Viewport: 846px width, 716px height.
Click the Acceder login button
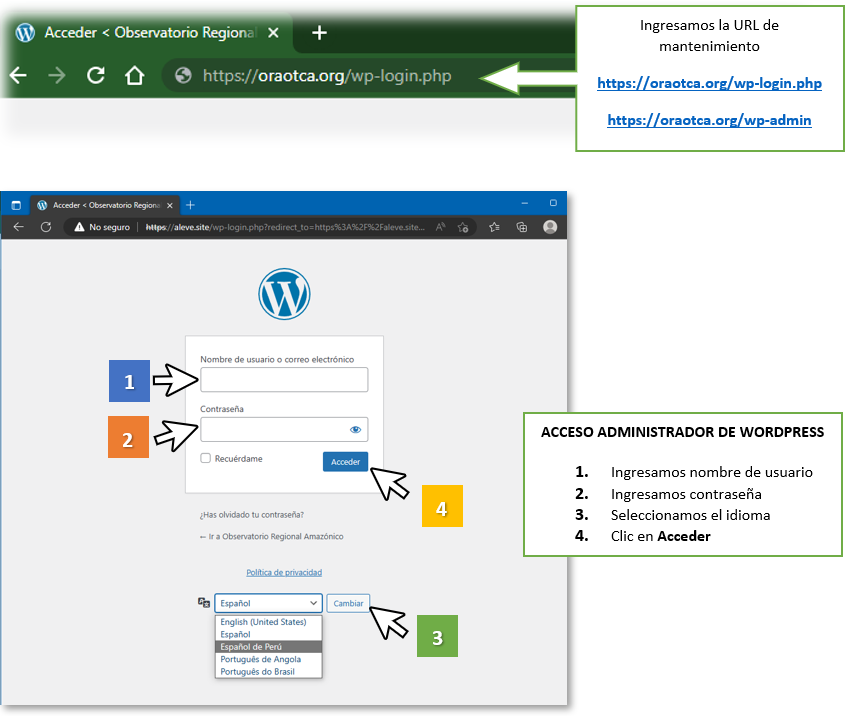[345, 462]
